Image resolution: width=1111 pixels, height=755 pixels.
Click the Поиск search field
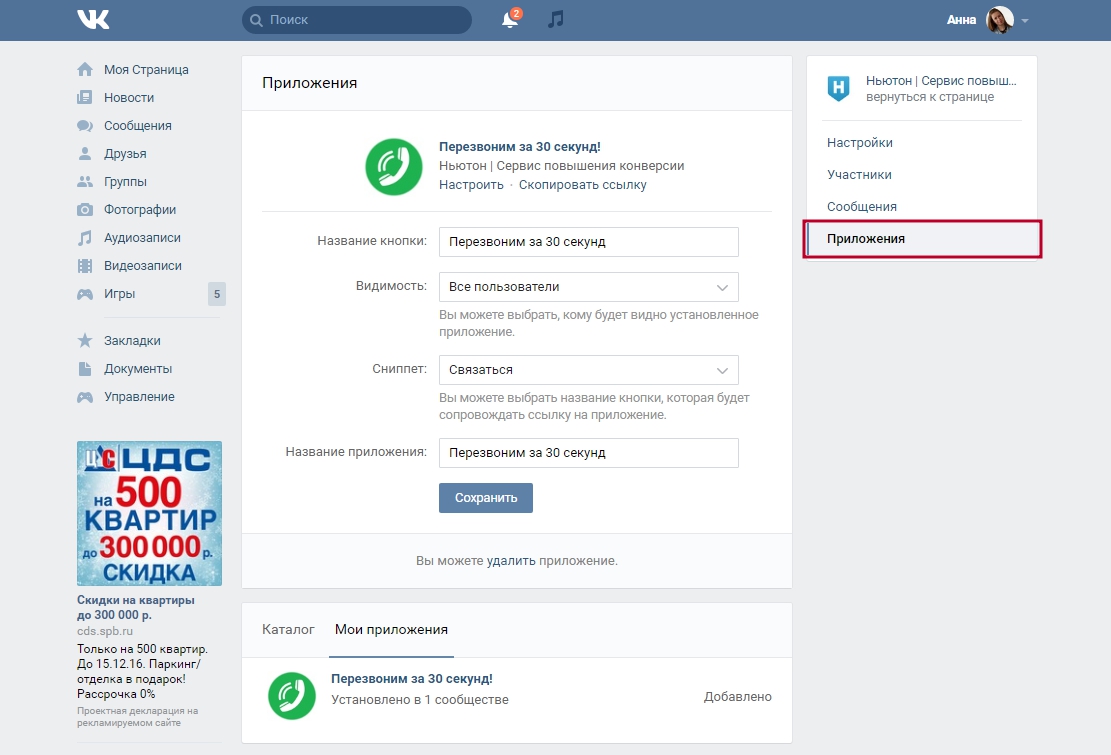click(357, 20)
